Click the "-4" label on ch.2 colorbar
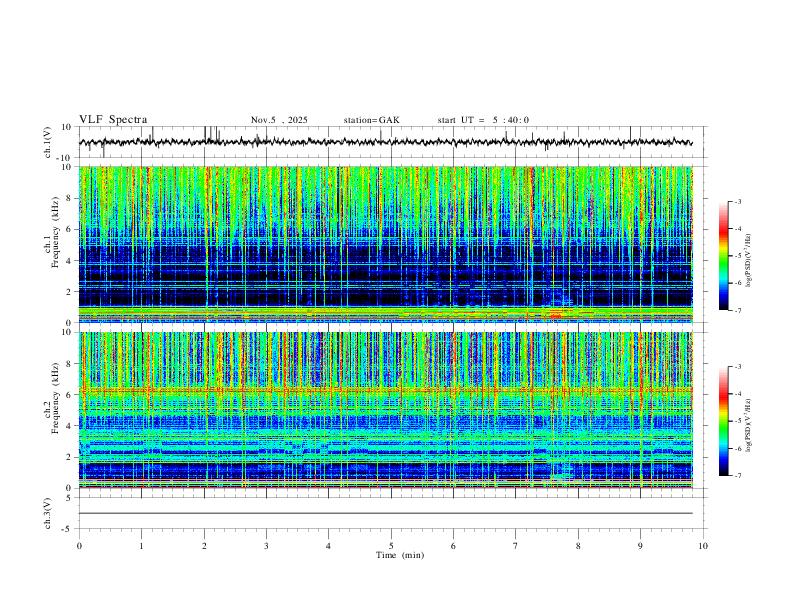This screenshot has height=612, width=792. (737, 393)
